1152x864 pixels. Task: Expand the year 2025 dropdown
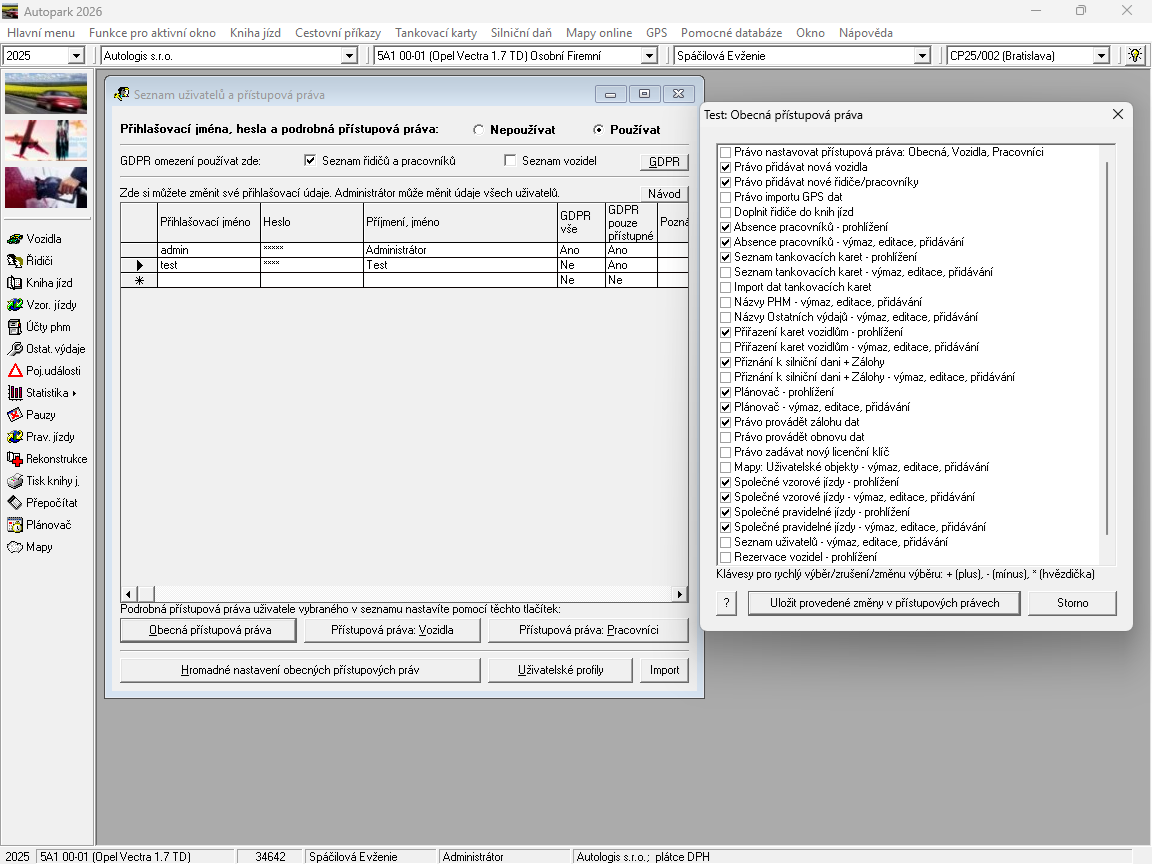coord(76,56)
